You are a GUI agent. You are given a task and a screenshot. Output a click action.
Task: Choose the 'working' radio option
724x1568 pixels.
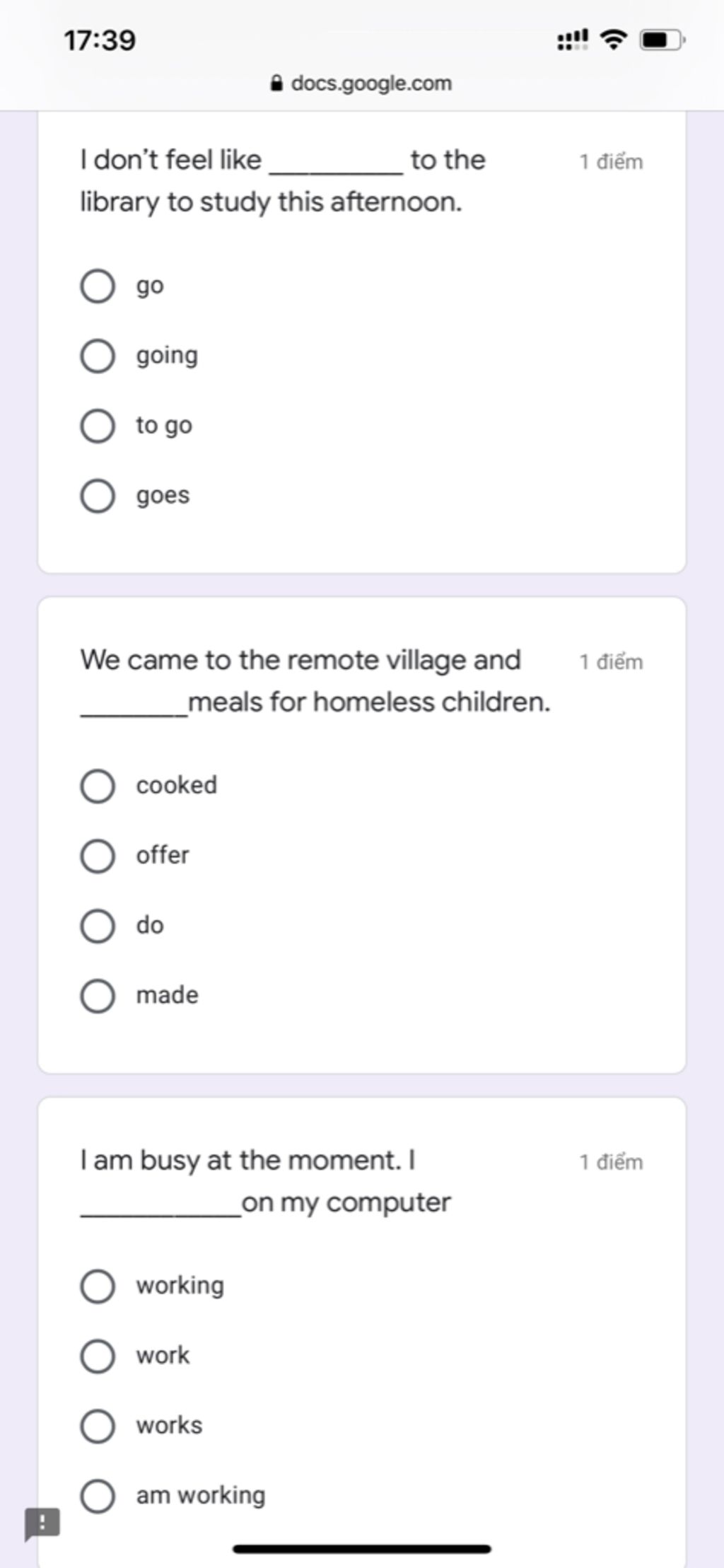coord(98,1287)
